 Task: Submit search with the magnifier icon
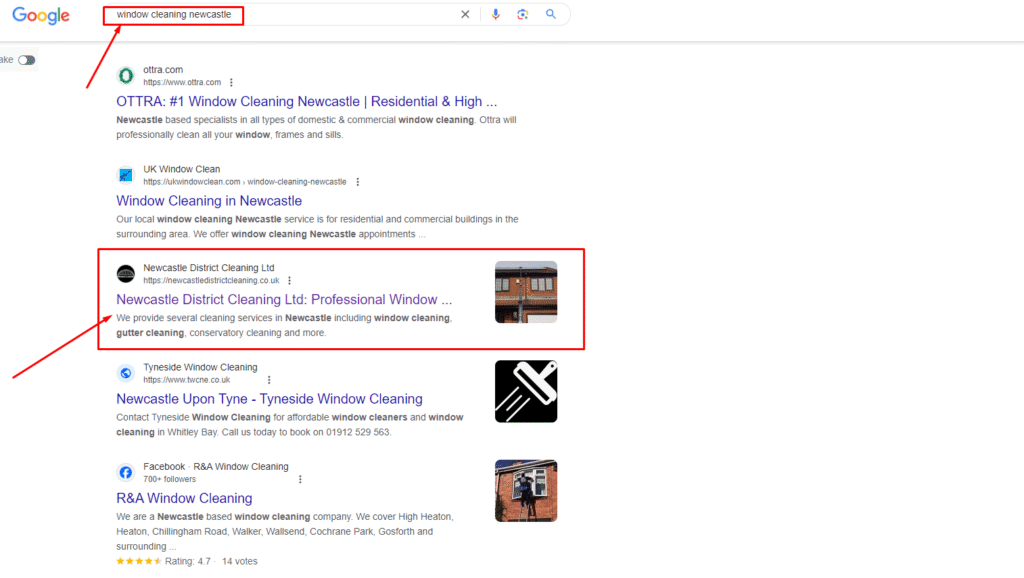click(551, 14)
